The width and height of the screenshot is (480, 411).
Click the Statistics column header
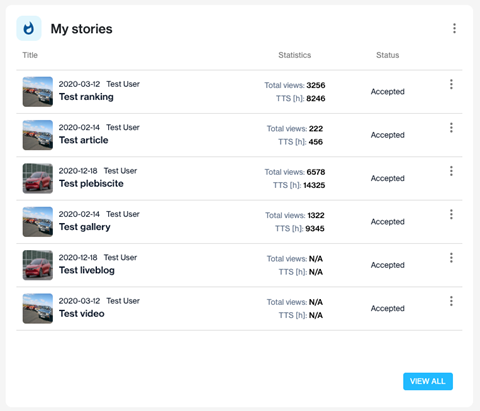[x=295, y=55]
